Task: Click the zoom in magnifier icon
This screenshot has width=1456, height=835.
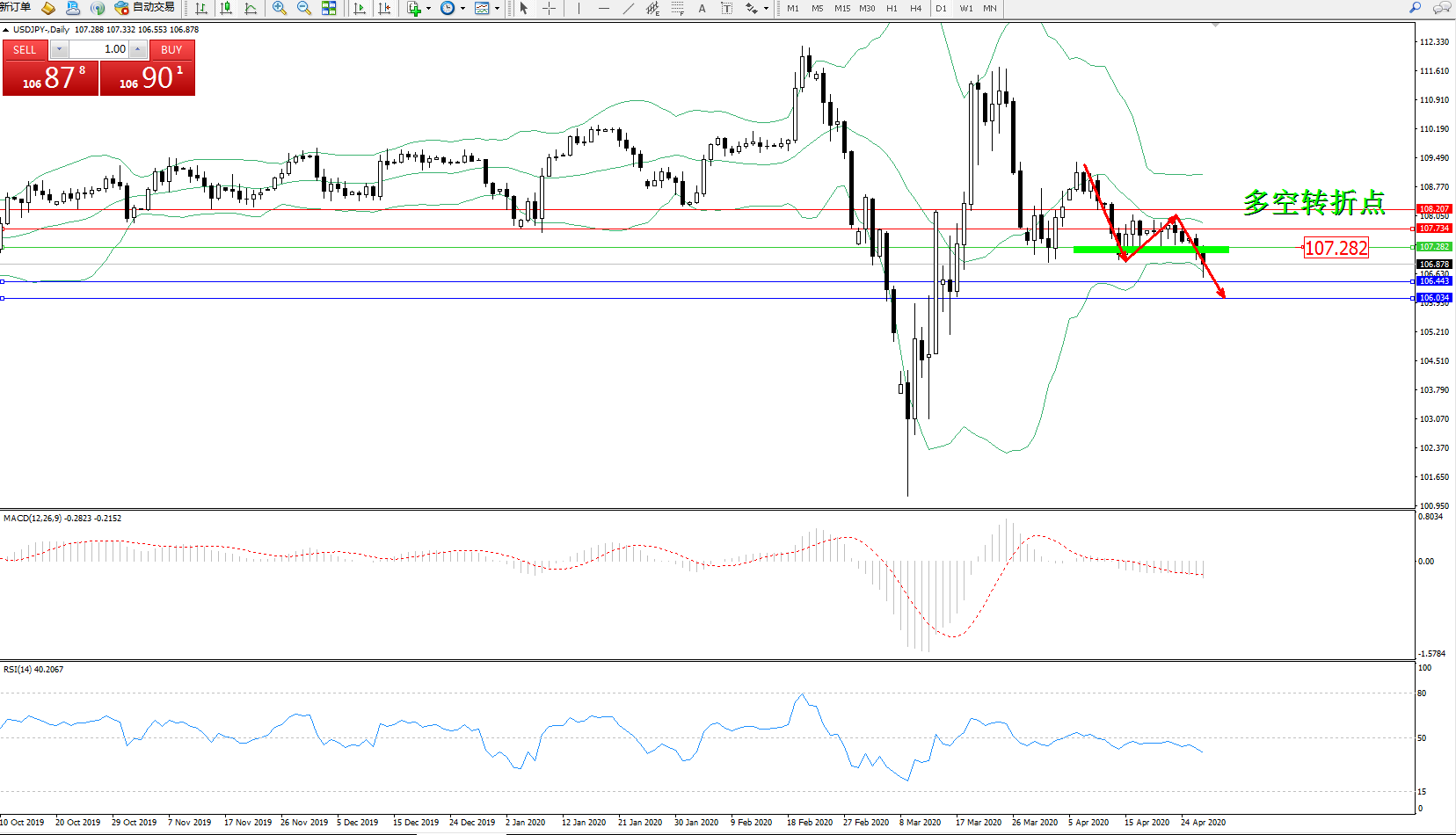Action: pyautogui.click(x=280, y=8)
